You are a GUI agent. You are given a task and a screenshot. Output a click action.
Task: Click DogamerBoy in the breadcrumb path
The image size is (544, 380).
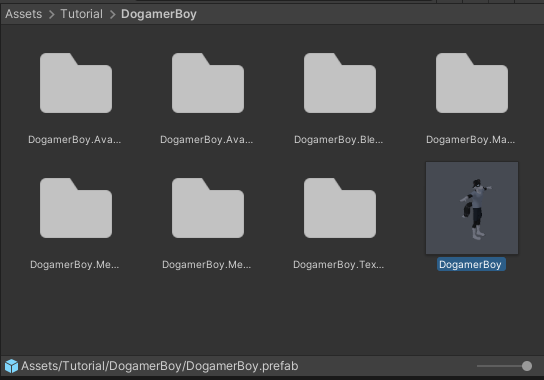159,14
